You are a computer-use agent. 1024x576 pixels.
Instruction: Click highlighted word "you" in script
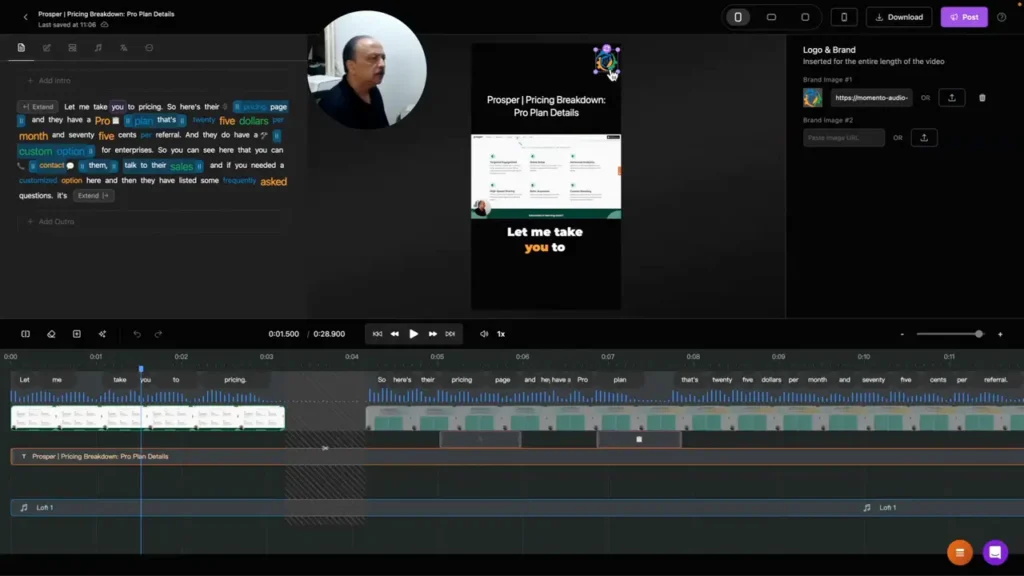(117, 106)
